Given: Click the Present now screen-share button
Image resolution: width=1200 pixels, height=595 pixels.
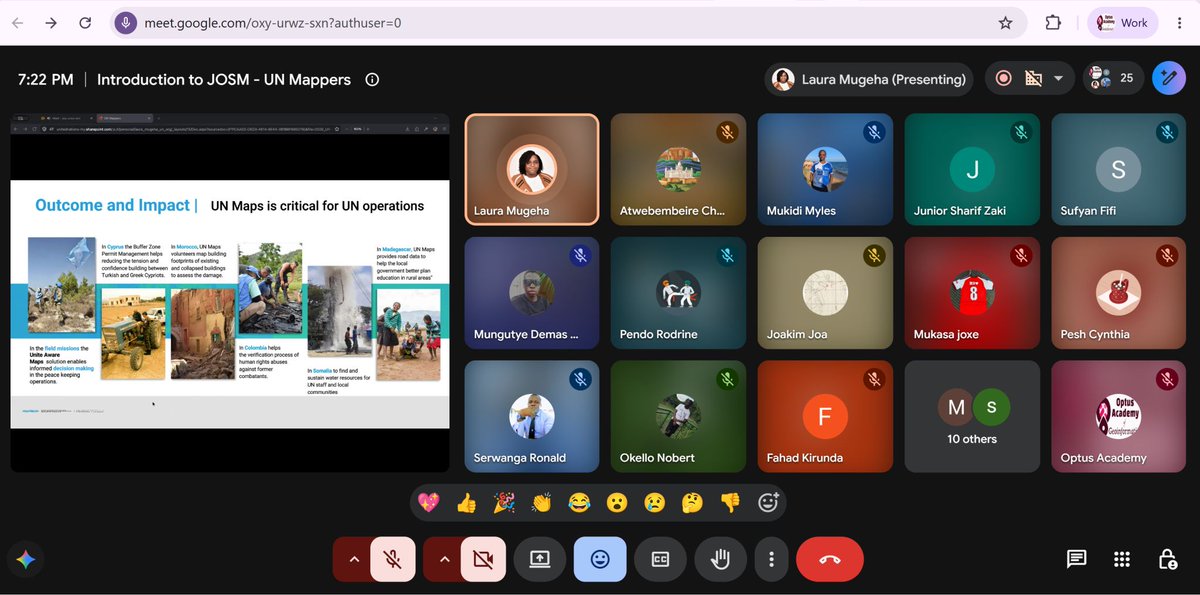Looking at the screenshot, I should (540, 560).
